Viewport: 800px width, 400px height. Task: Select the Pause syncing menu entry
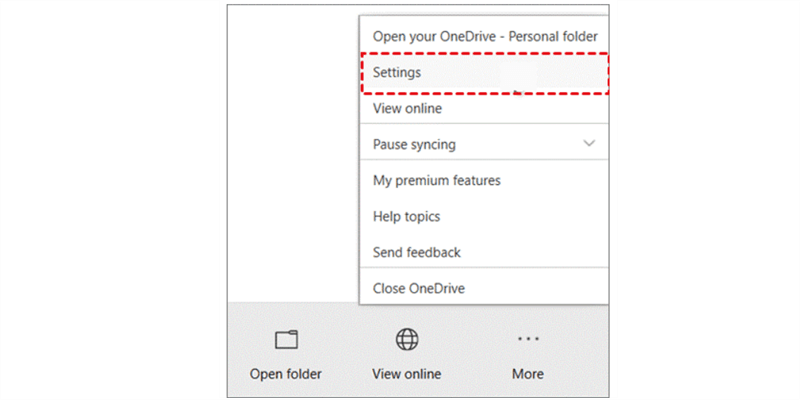(x=414, y=144)
